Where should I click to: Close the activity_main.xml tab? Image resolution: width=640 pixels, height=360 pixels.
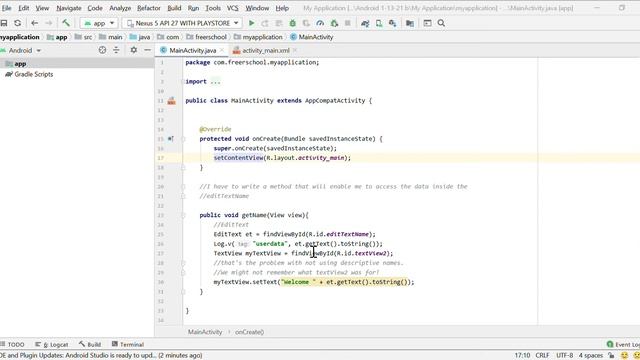(x=295, y=50)
